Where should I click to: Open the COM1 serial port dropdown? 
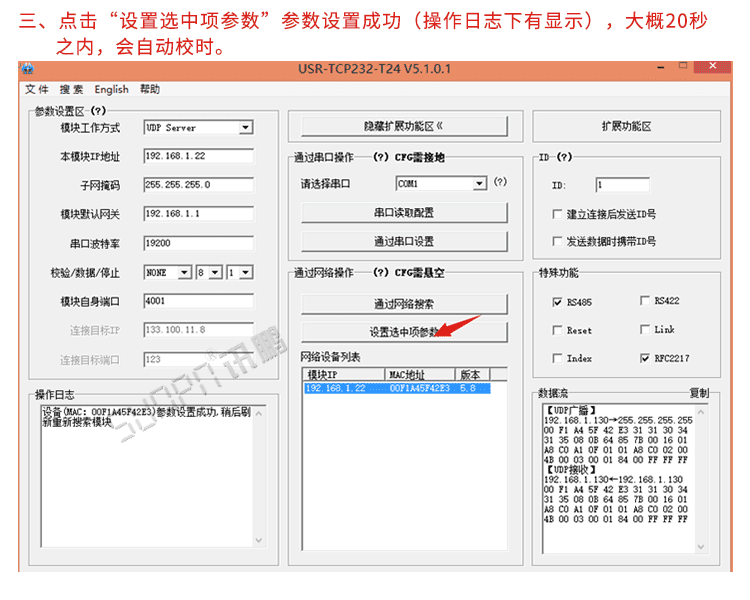(479, 184)
